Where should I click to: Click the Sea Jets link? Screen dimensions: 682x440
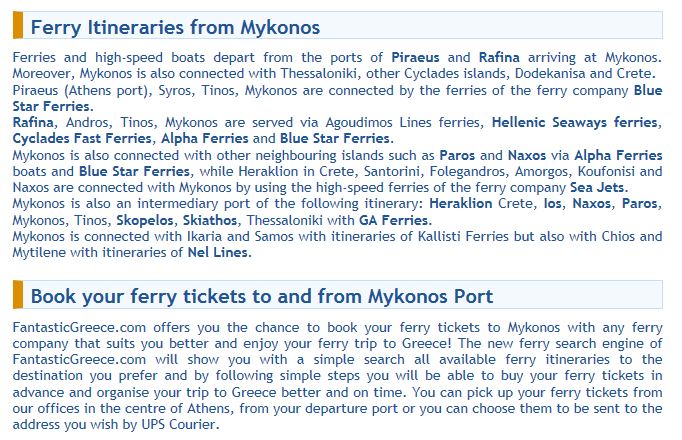[x=597, y=187]
